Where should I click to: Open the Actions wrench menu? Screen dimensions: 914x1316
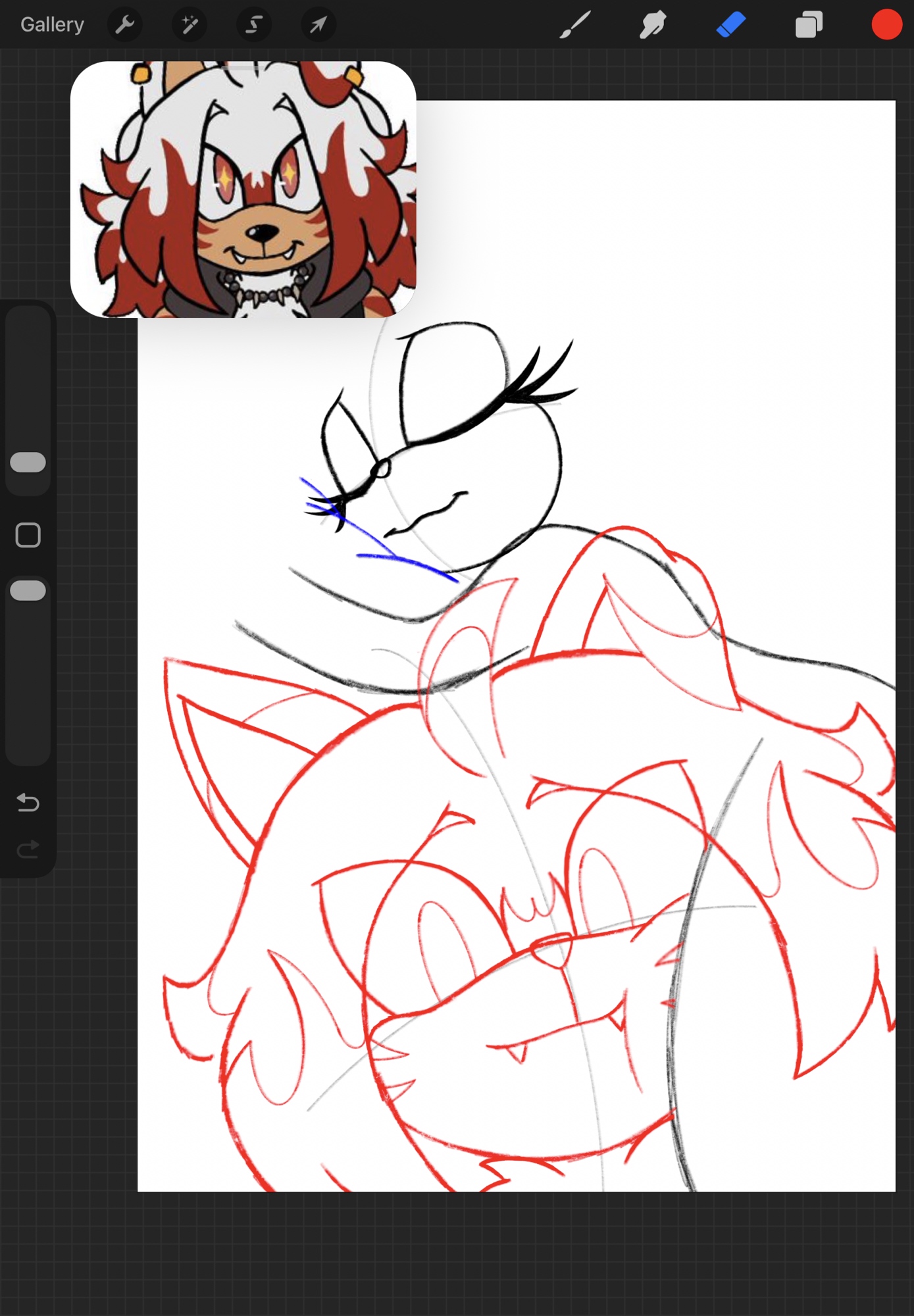click(x=124, y=25)
